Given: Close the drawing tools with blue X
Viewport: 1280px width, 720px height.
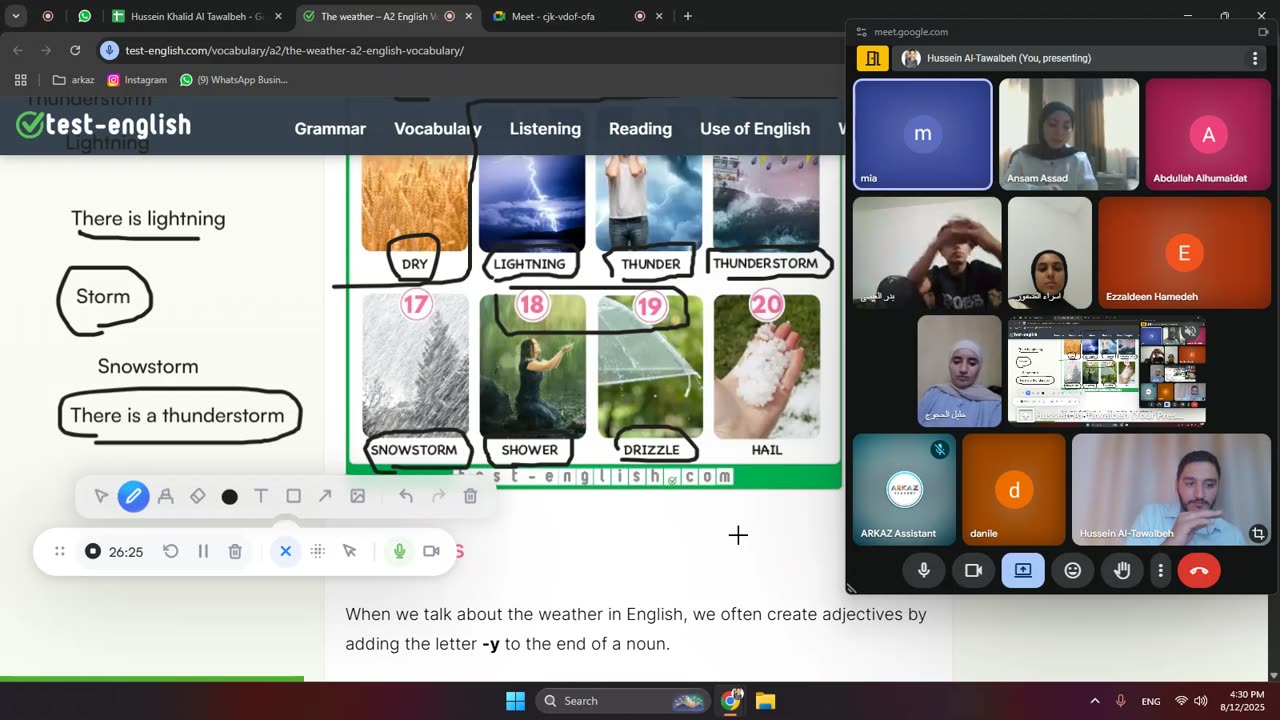Looking at the screenshot, I should (285, 551).
